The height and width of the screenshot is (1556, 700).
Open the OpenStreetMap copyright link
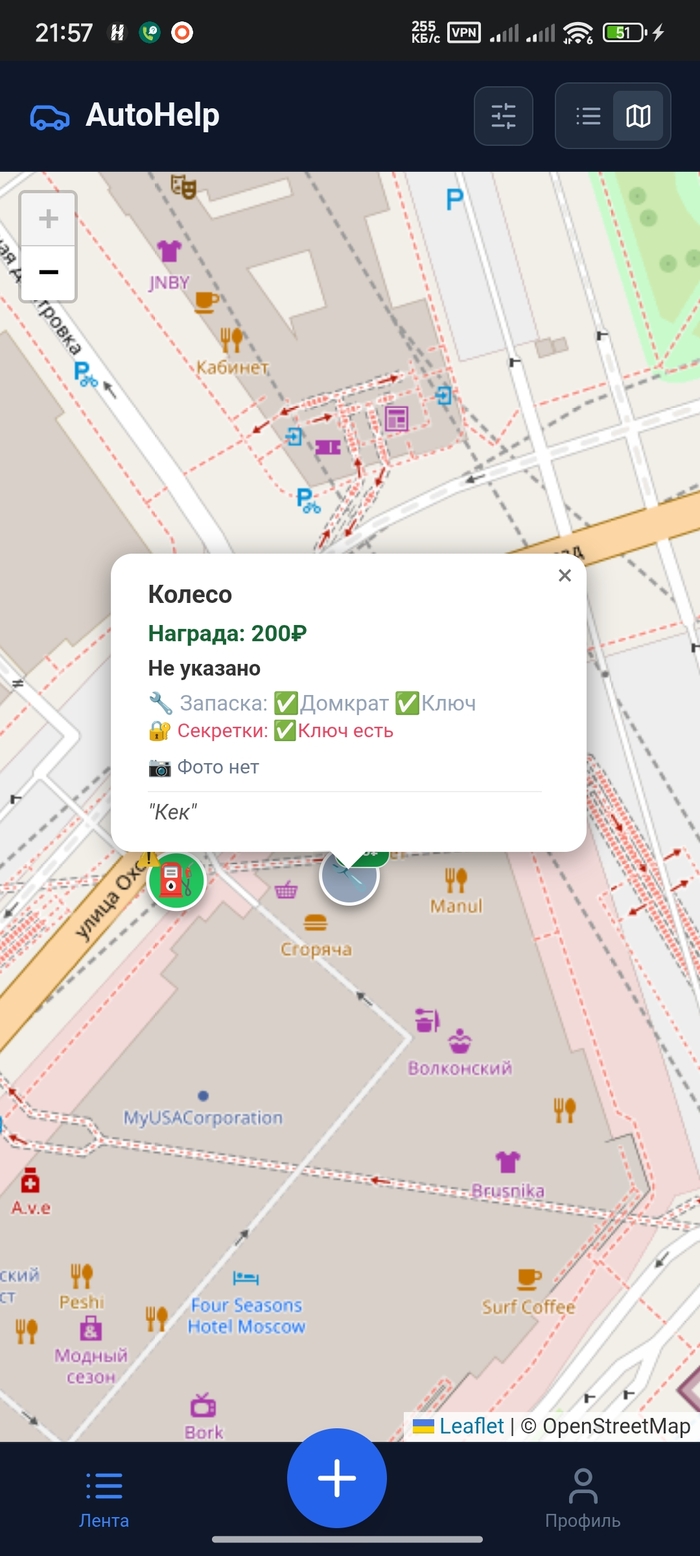click(616, 1426)
